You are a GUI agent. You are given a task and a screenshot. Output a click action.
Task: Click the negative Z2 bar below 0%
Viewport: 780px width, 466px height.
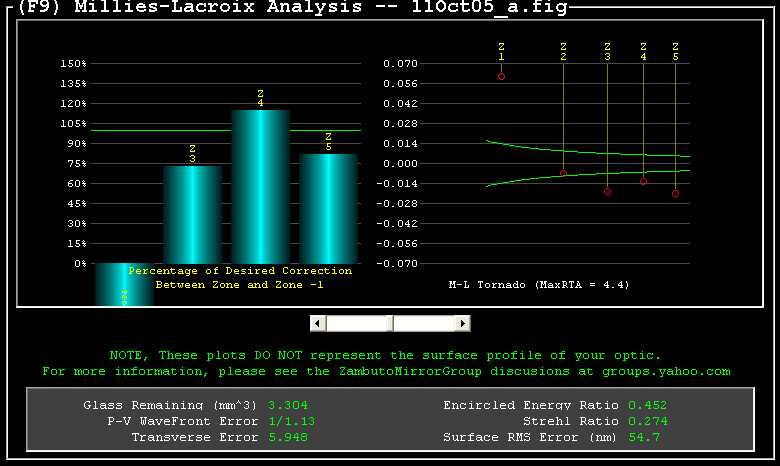(124, 285)
